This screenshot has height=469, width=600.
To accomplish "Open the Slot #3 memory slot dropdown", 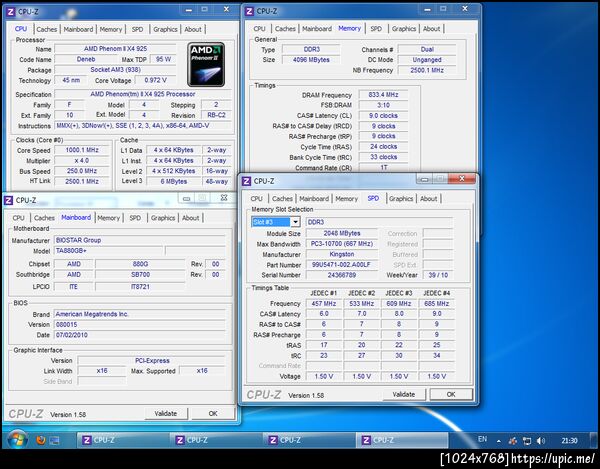I will click(295, 222).
